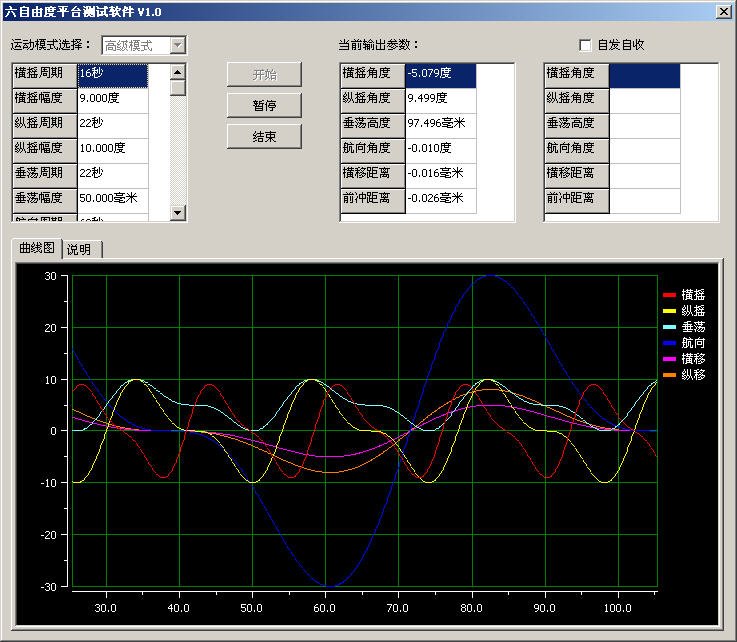Click the blue 航向 legend swatch
737x642 pixels.
pos(669,343)
